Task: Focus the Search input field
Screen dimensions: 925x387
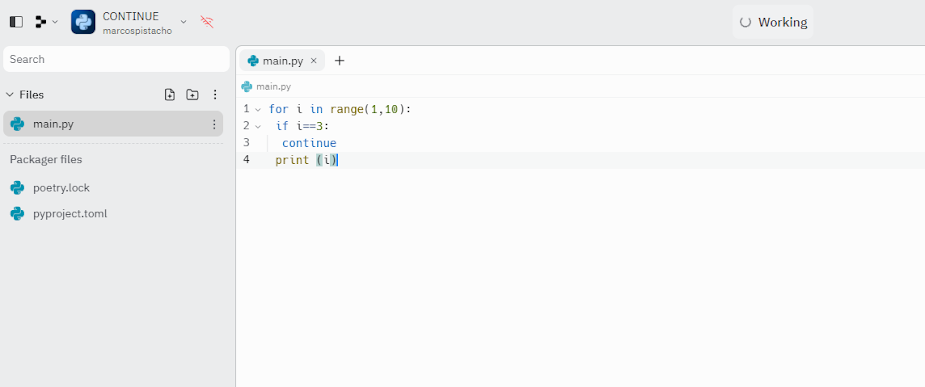Action: [x=116, y=59]
